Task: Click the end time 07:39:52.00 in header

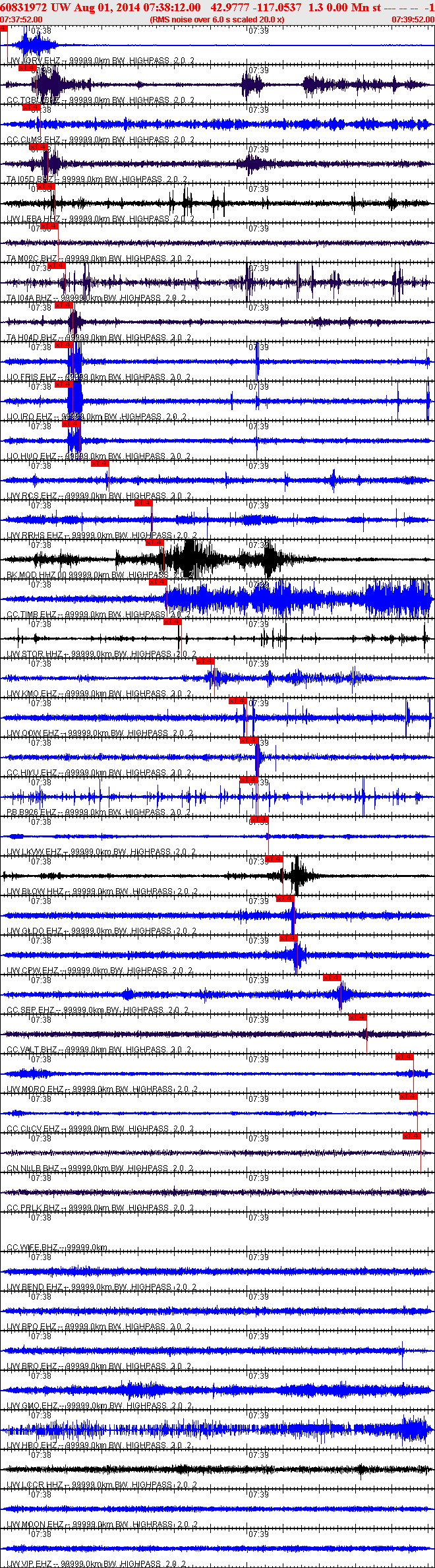Action: (413, 20)
